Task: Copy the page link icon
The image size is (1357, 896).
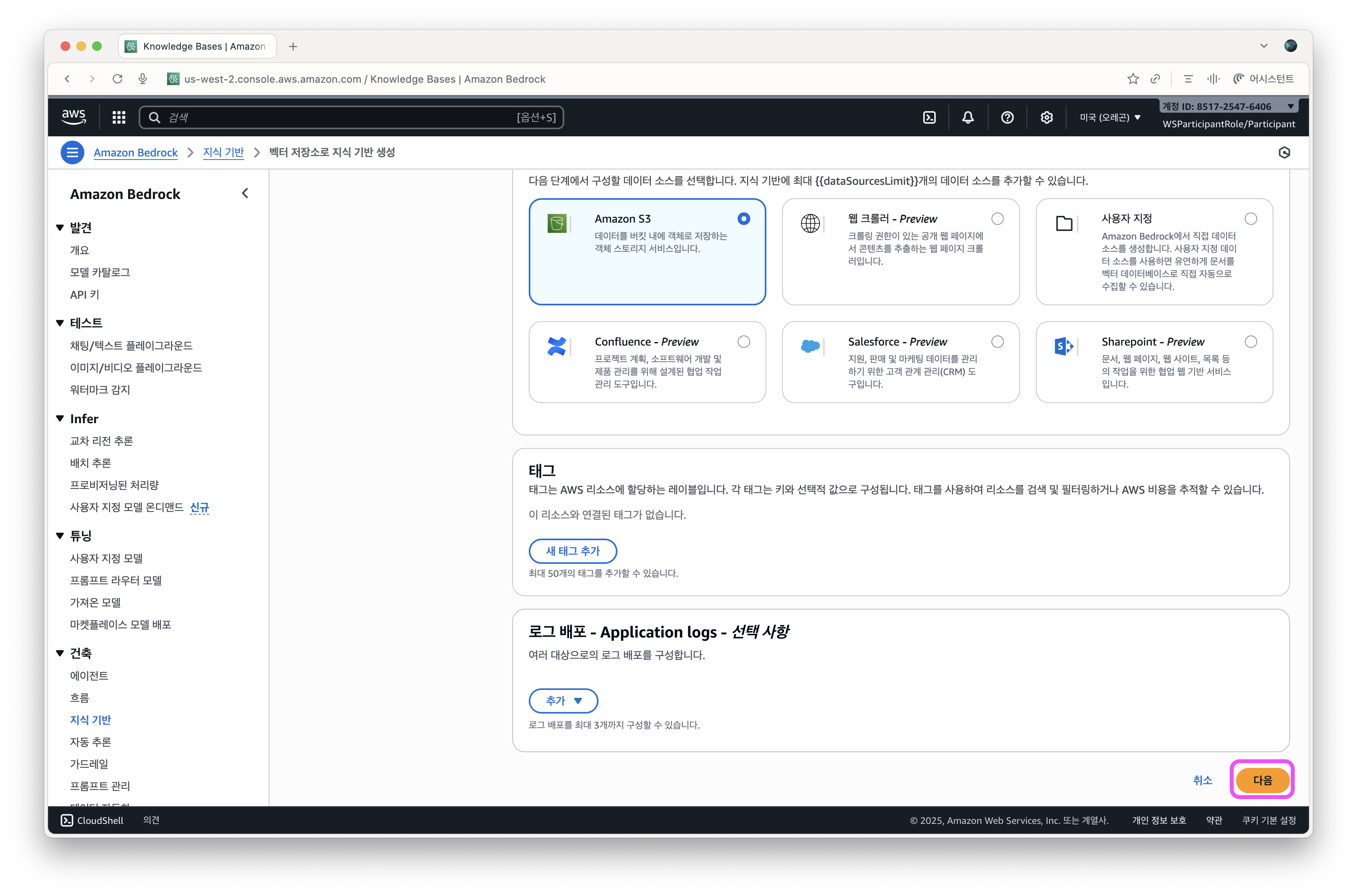Action: pos(1155,79)
